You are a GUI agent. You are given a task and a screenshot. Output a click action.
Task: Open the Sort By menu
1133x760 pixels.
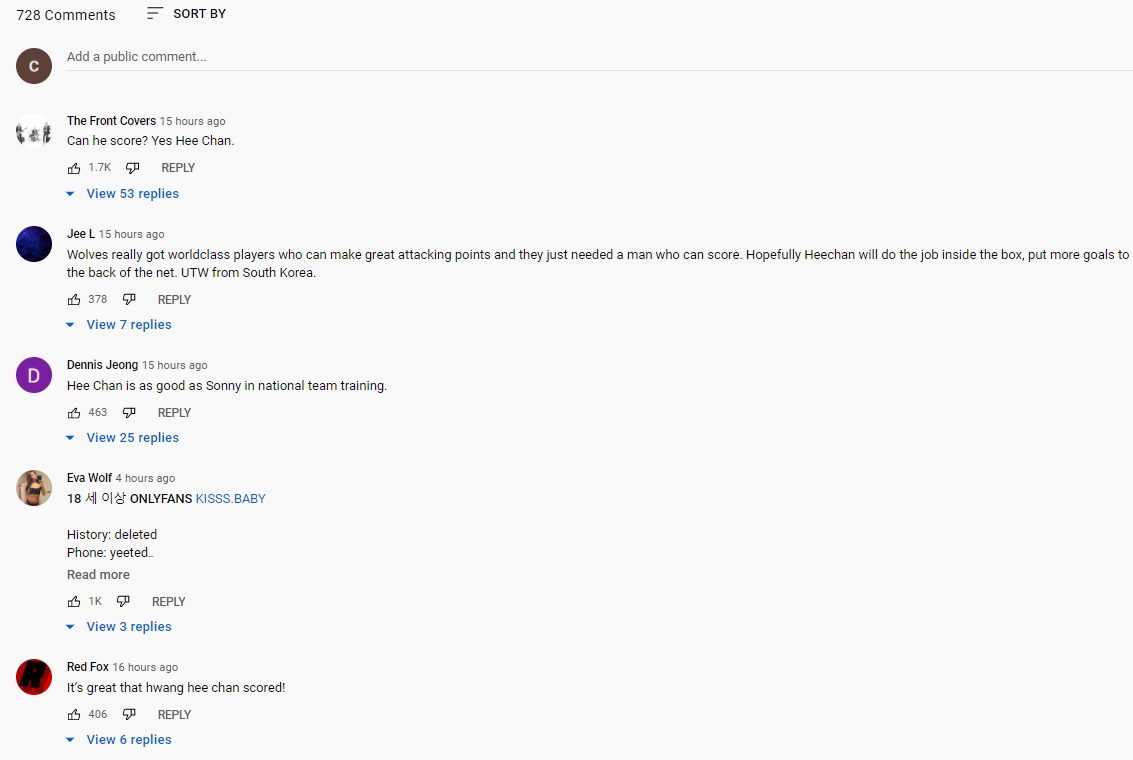[x=186, y=14]
